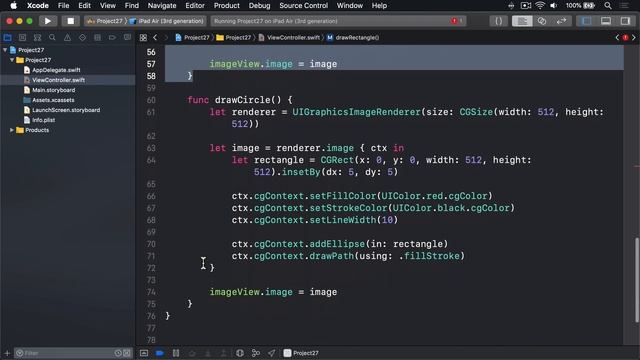Click the editor vertical scrollbar
640x360 pixels.
[637, 280]
